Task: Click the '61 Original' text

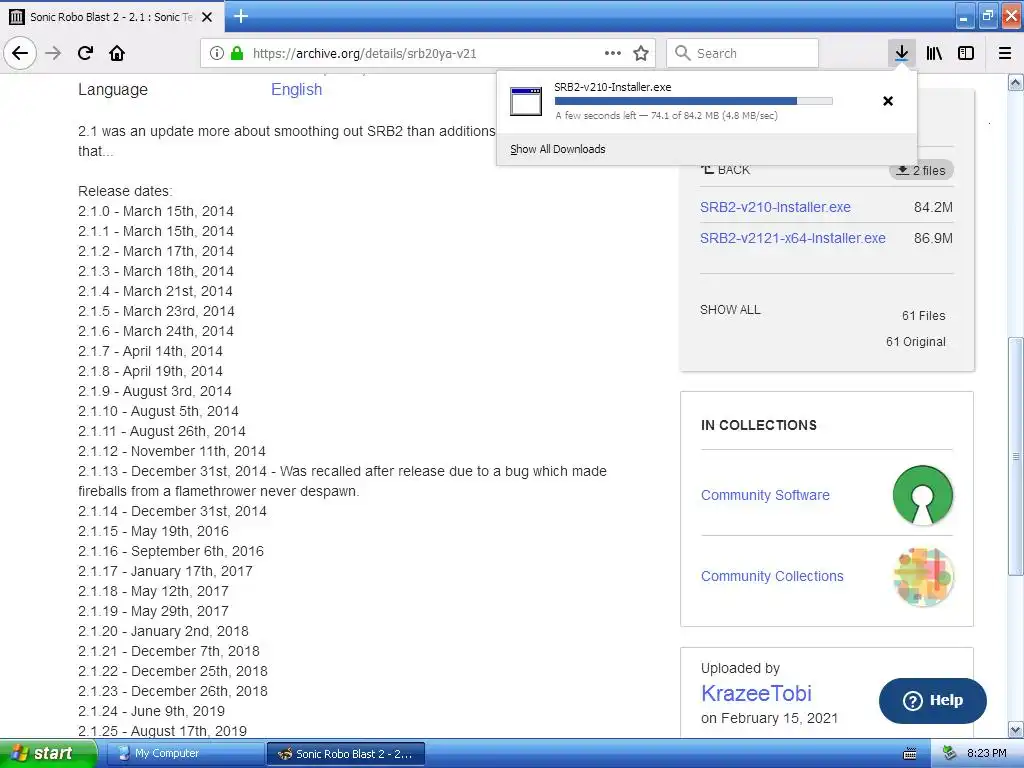Action: [916, 342]
